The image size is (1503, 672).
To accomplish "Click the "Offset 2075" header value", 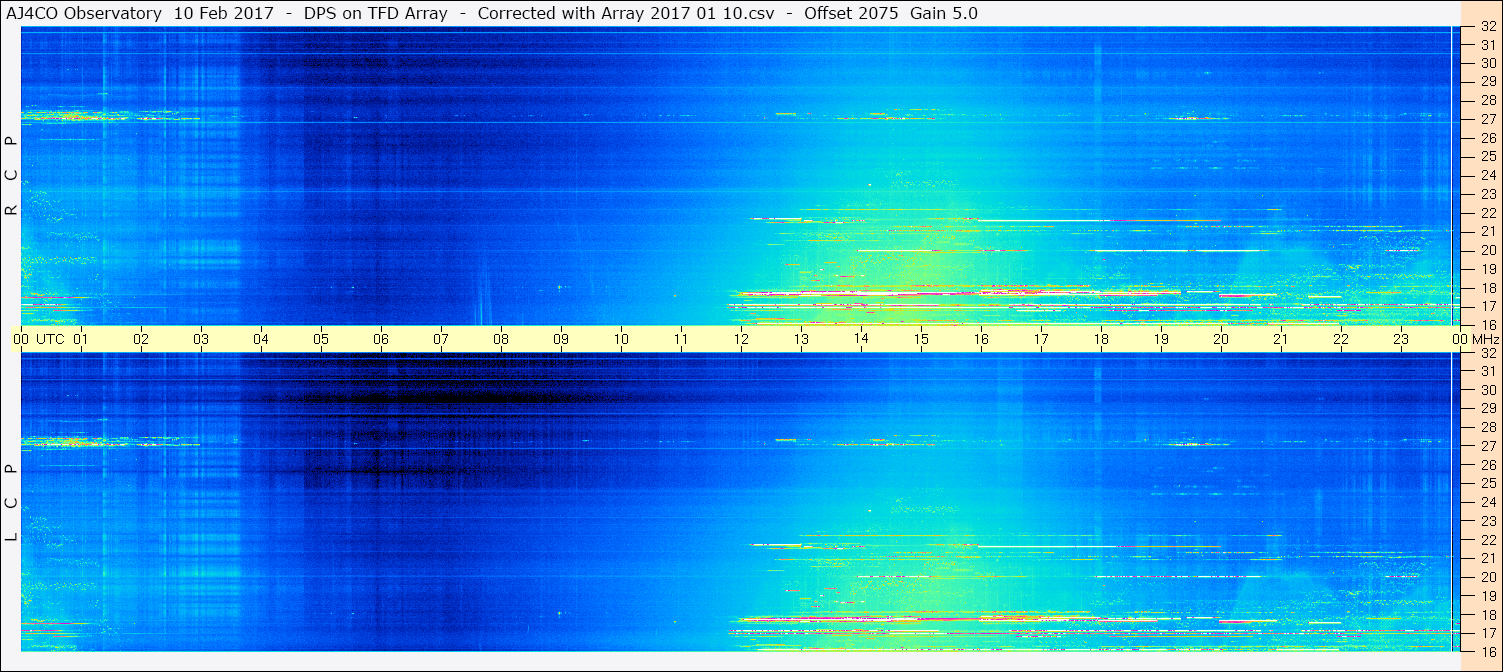I will (x=852, y=13).
